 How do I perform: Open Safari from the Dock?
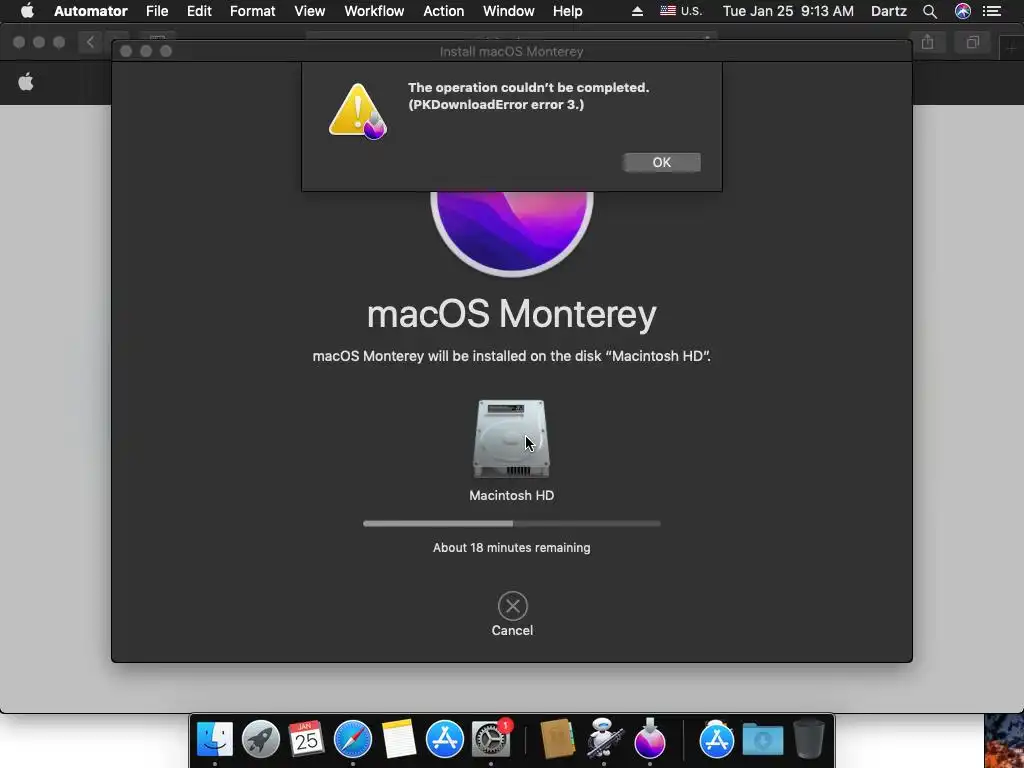(353, 739)
